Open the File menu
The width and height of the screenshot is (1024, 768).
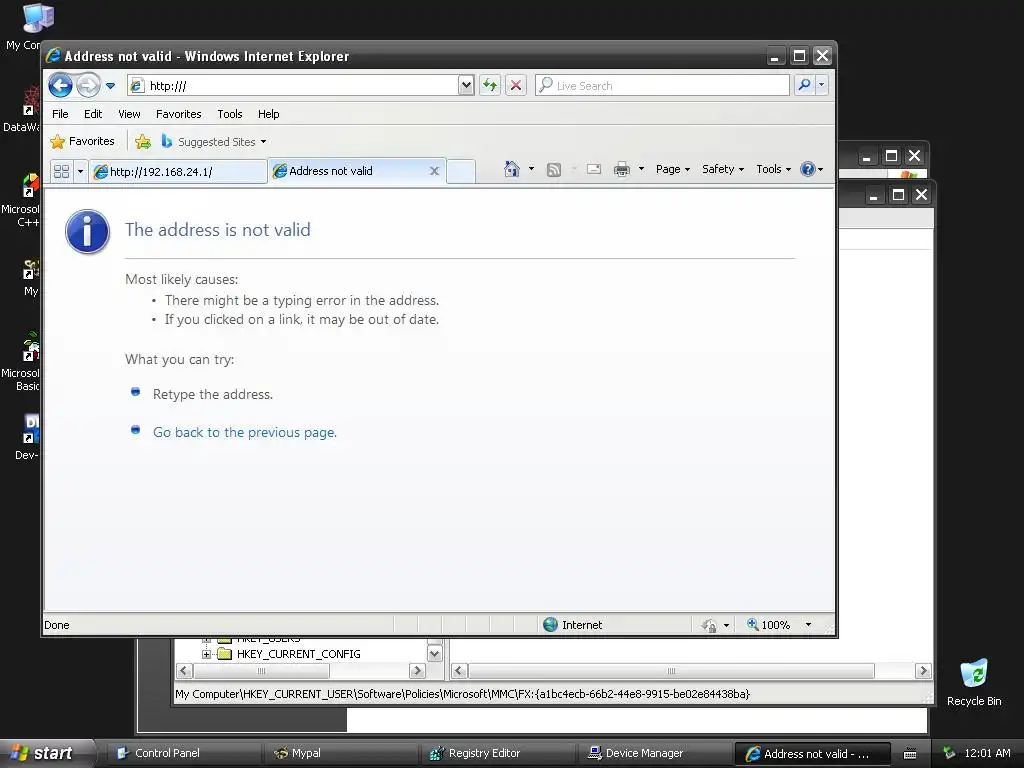pyautogui.click(x=60, y=114)
